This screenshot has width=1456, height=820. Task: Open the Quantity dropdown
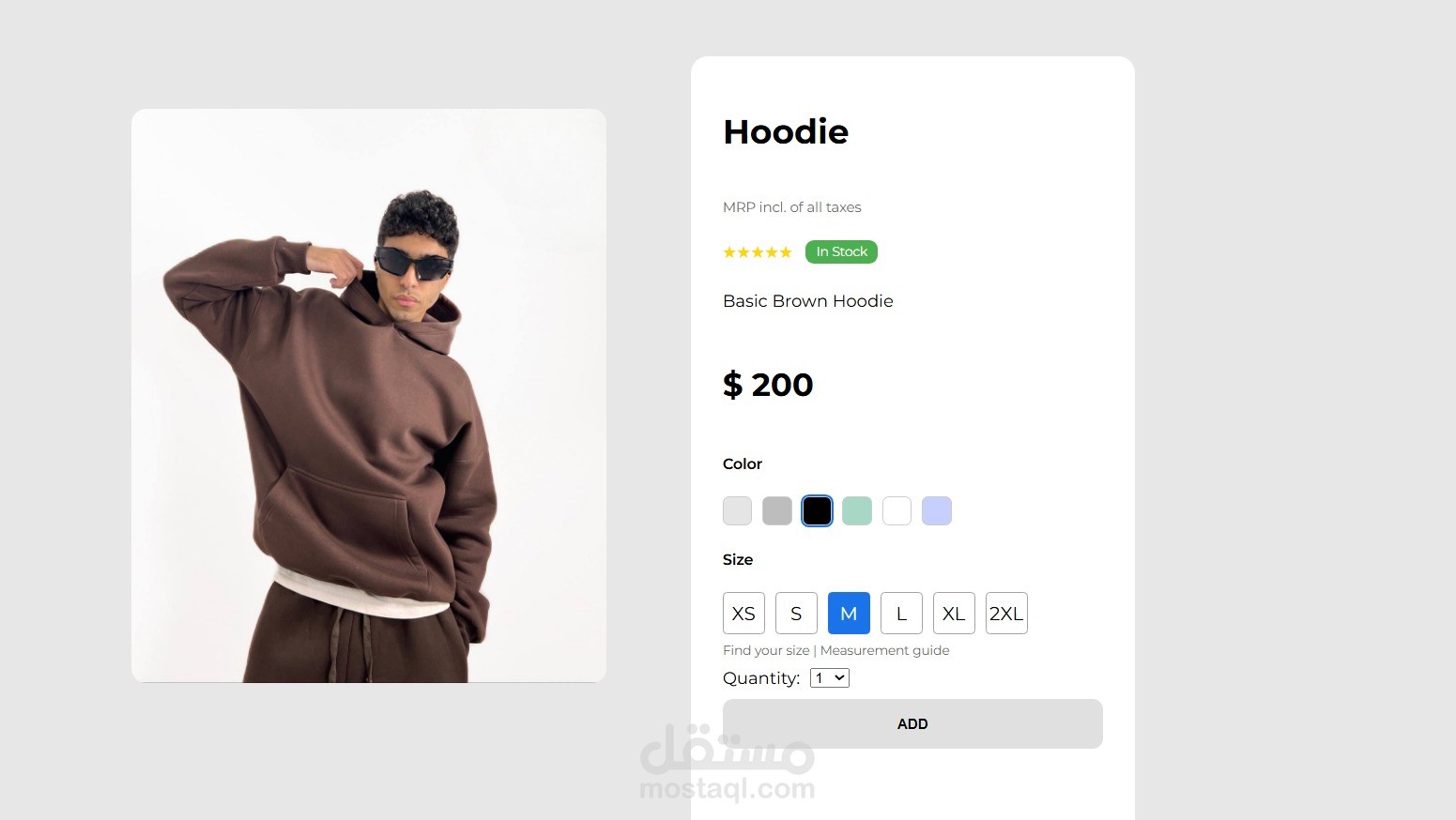(x=830, y=678)
